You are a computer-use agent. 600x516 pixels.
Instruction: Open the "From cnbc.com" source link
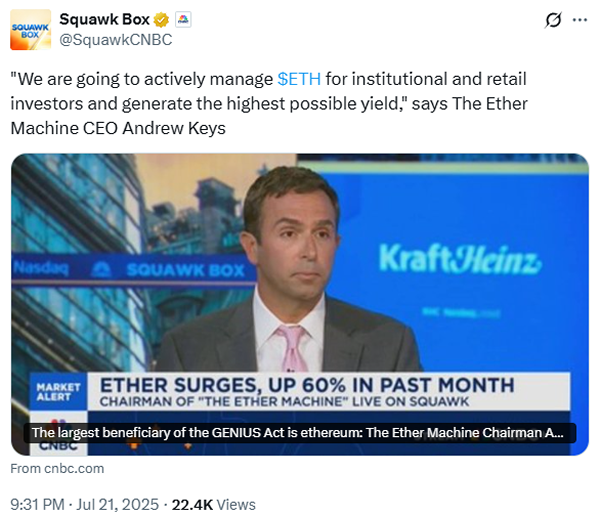pos(57,468)
